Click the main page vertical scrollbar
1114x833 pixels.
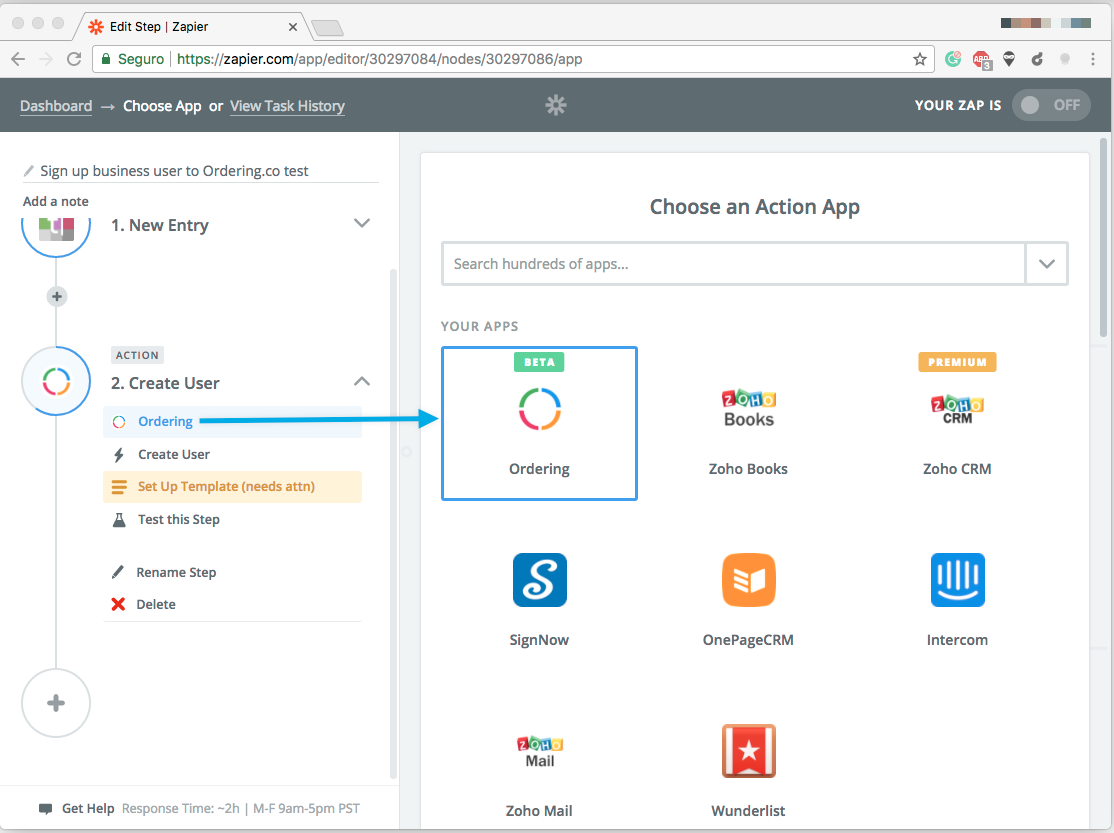tap(1103, 235)
